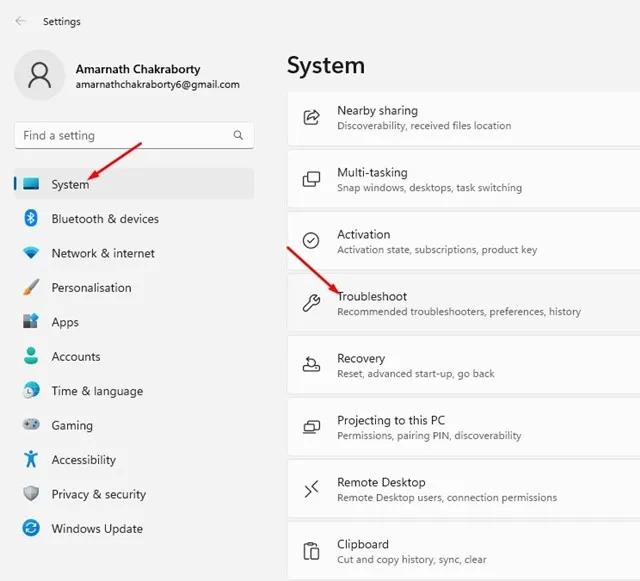
Task: Click the Network wifi icon
Action: pos(31,253)
